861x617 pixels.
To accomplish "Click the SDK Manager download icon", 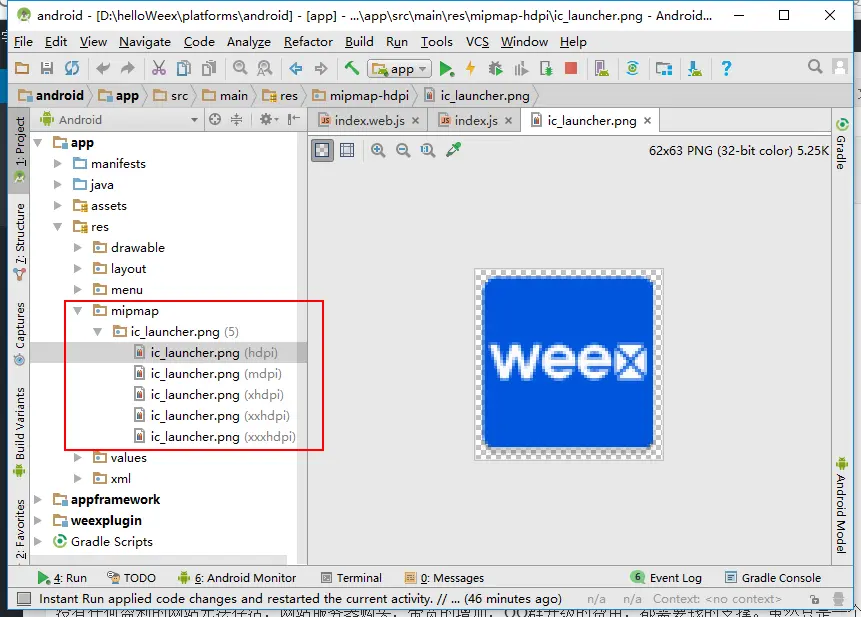I will pos(695,69).
